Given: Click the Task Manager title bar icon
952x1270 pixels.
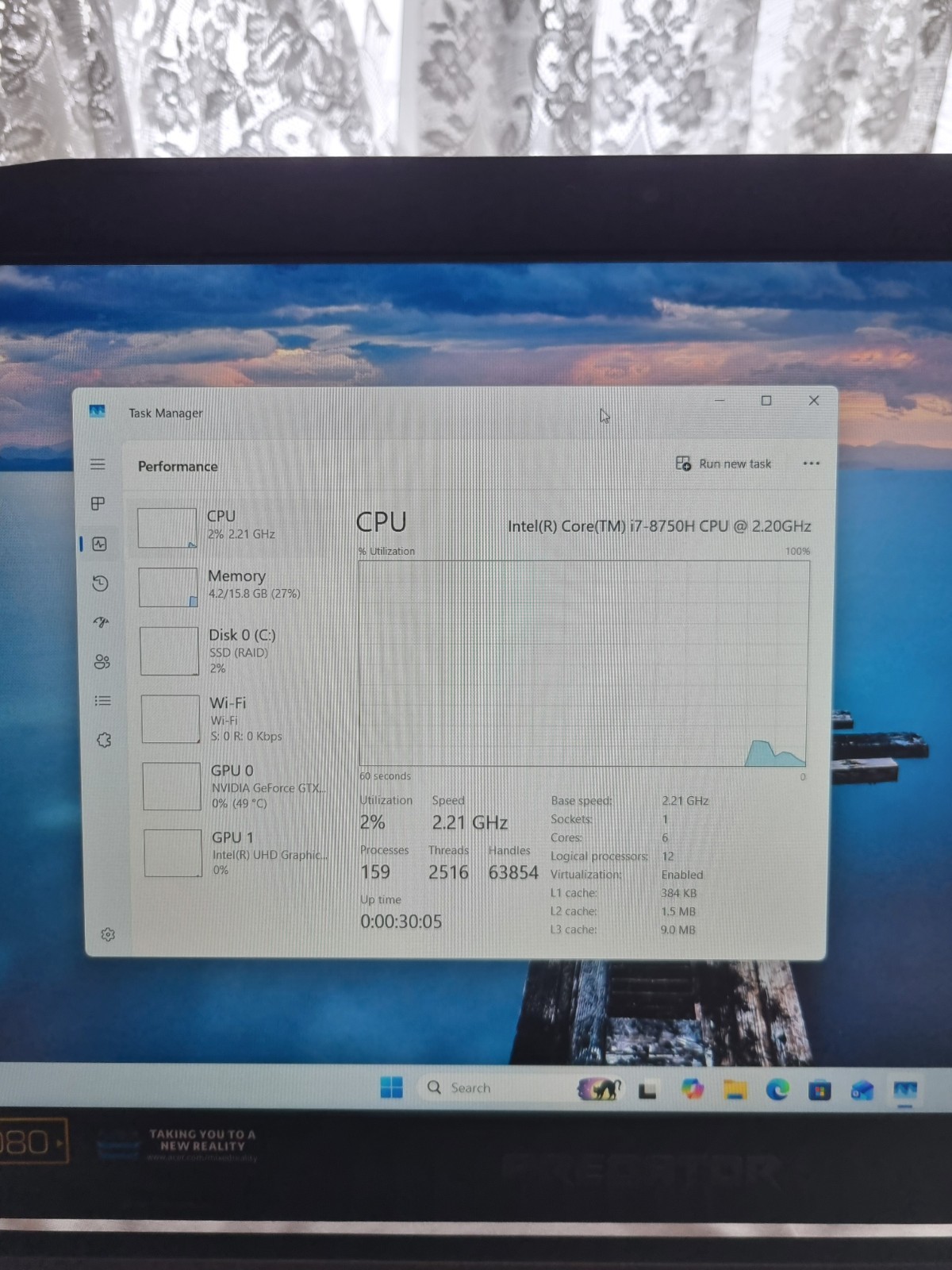Looking at the screenshot, I should pyautogui.click(x=97, y=411).
